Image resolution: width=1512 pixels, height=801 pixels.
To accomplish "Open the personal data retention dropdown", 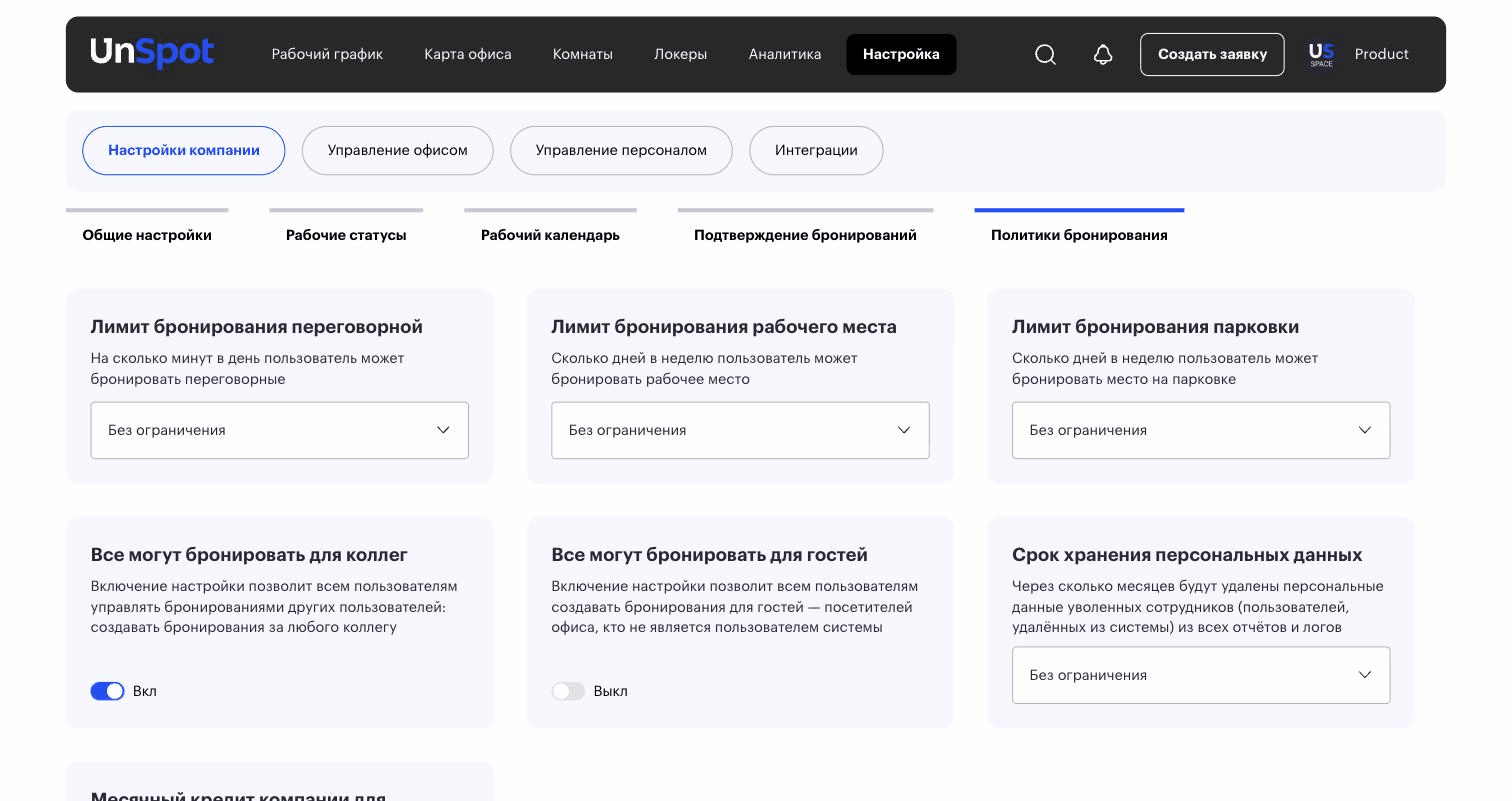I will point(1201,675).
